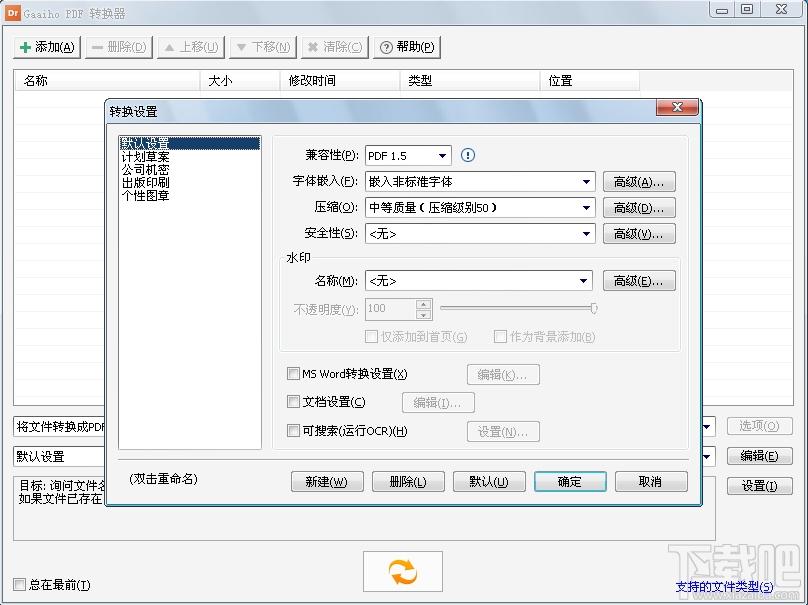
Task: Click the 类型 column header
Action: [x=470, y=81]
